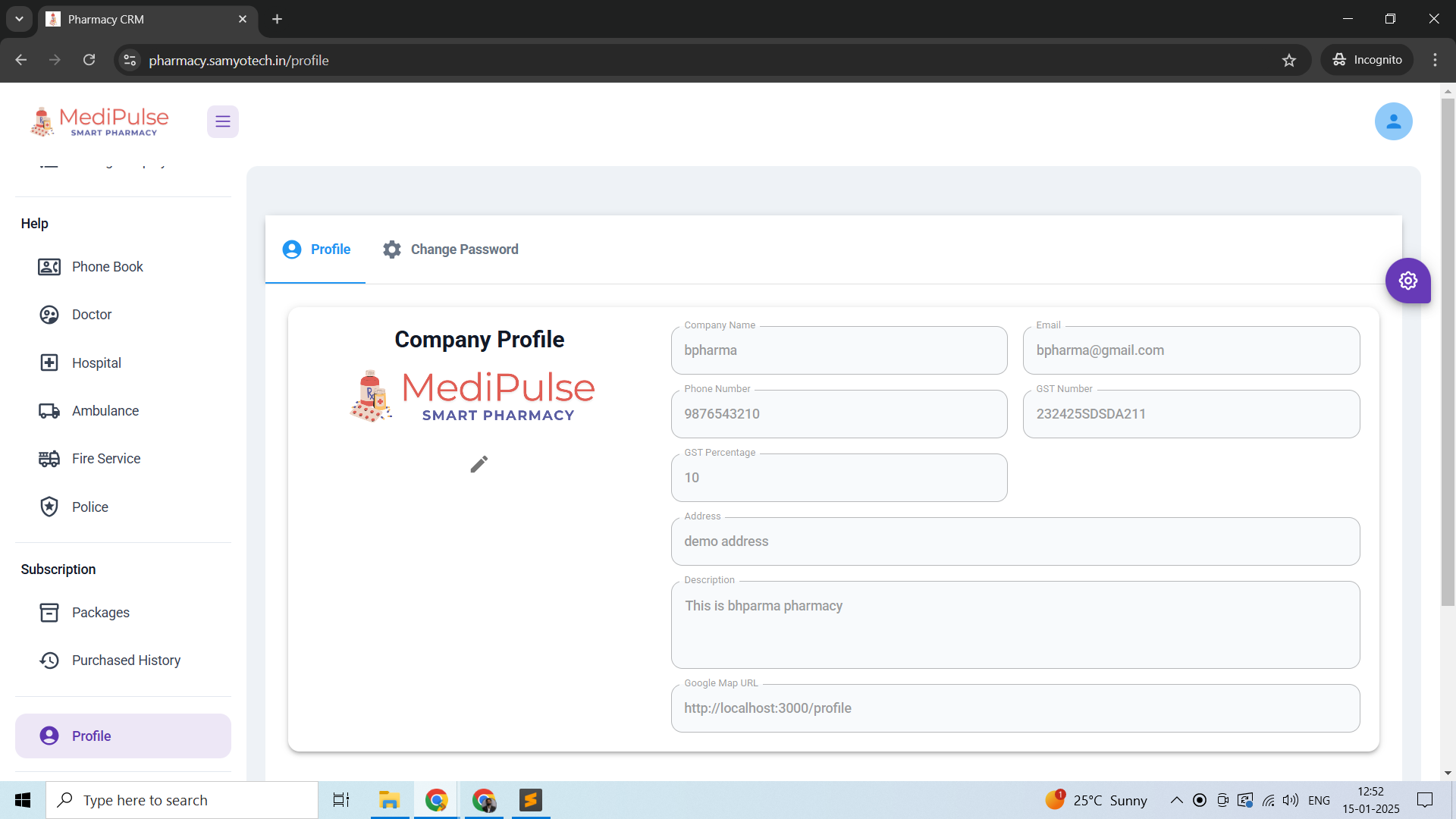This screenshot has height=819, width=1456.
Task: Open the Phone Book help section
Action: tap(108, 267)
